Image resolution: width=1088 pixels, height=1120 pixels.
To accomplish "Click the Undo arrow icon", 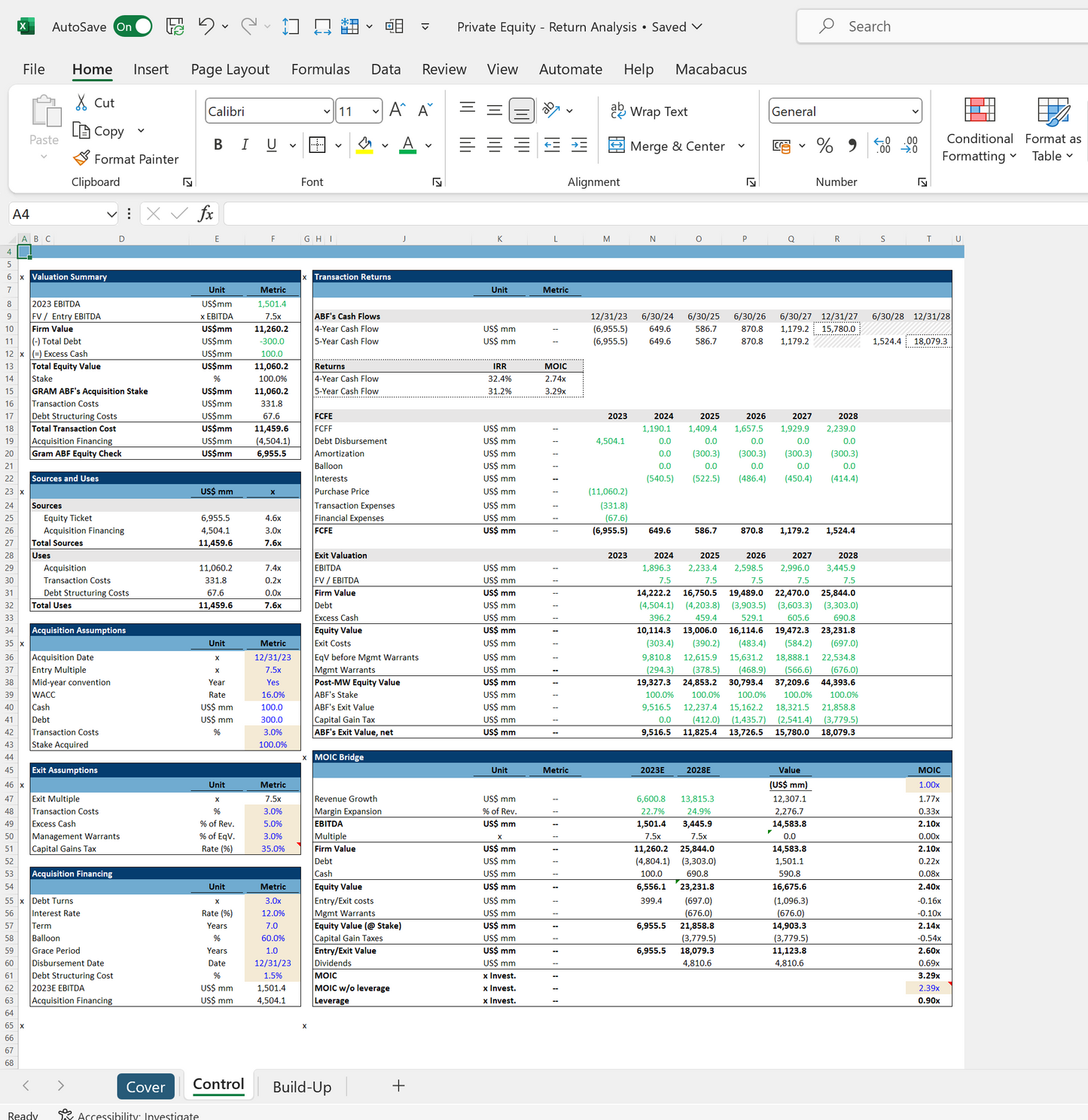I will pyautogui.click(x=206, y=26).
